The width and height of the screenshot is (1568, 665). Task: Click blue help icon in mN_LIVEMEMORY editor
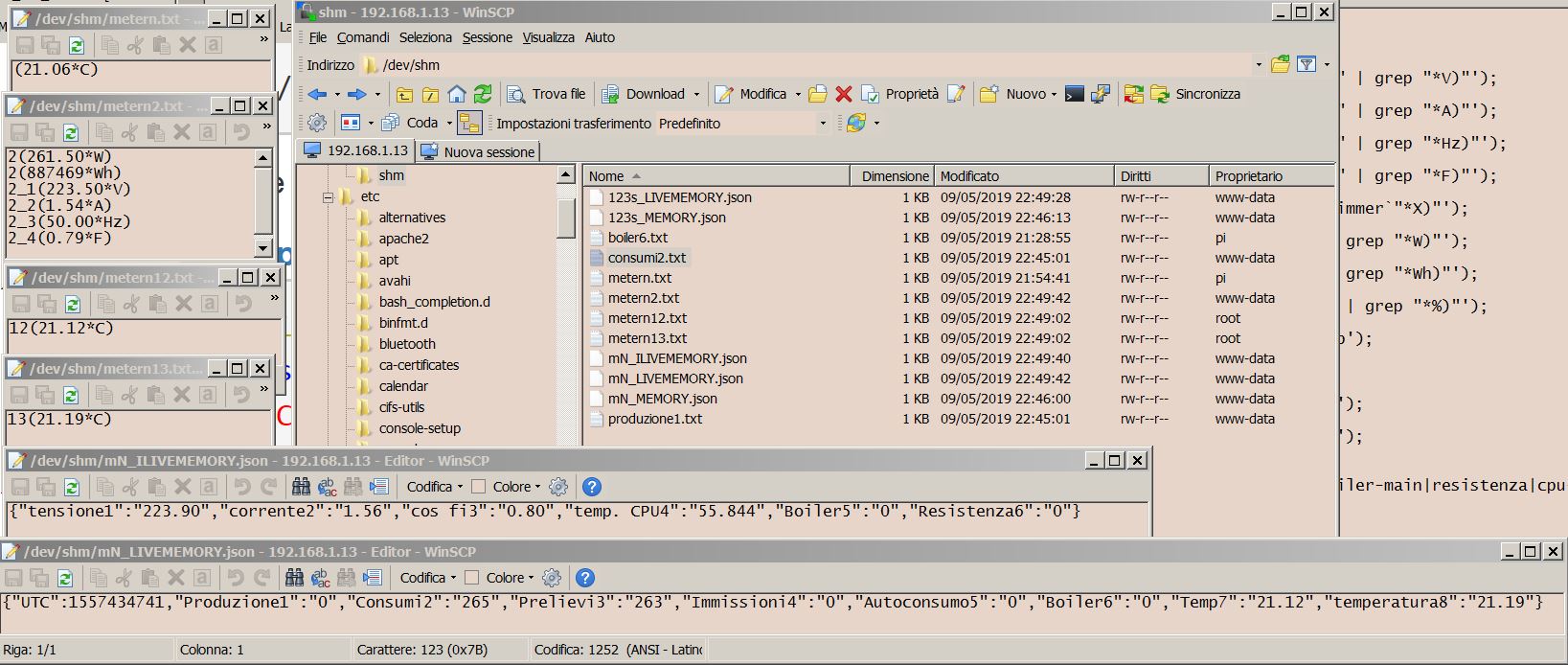click(585, 578)
